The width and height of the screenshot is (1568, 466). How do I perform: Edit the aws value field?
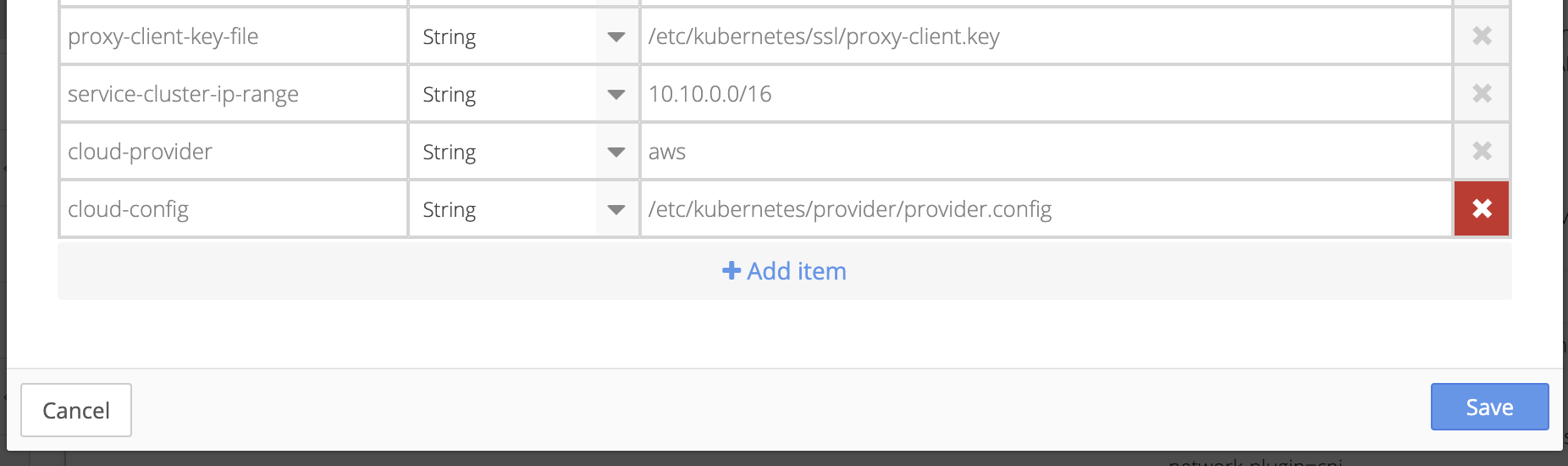pyautogui.click(x=1046, y=151)
